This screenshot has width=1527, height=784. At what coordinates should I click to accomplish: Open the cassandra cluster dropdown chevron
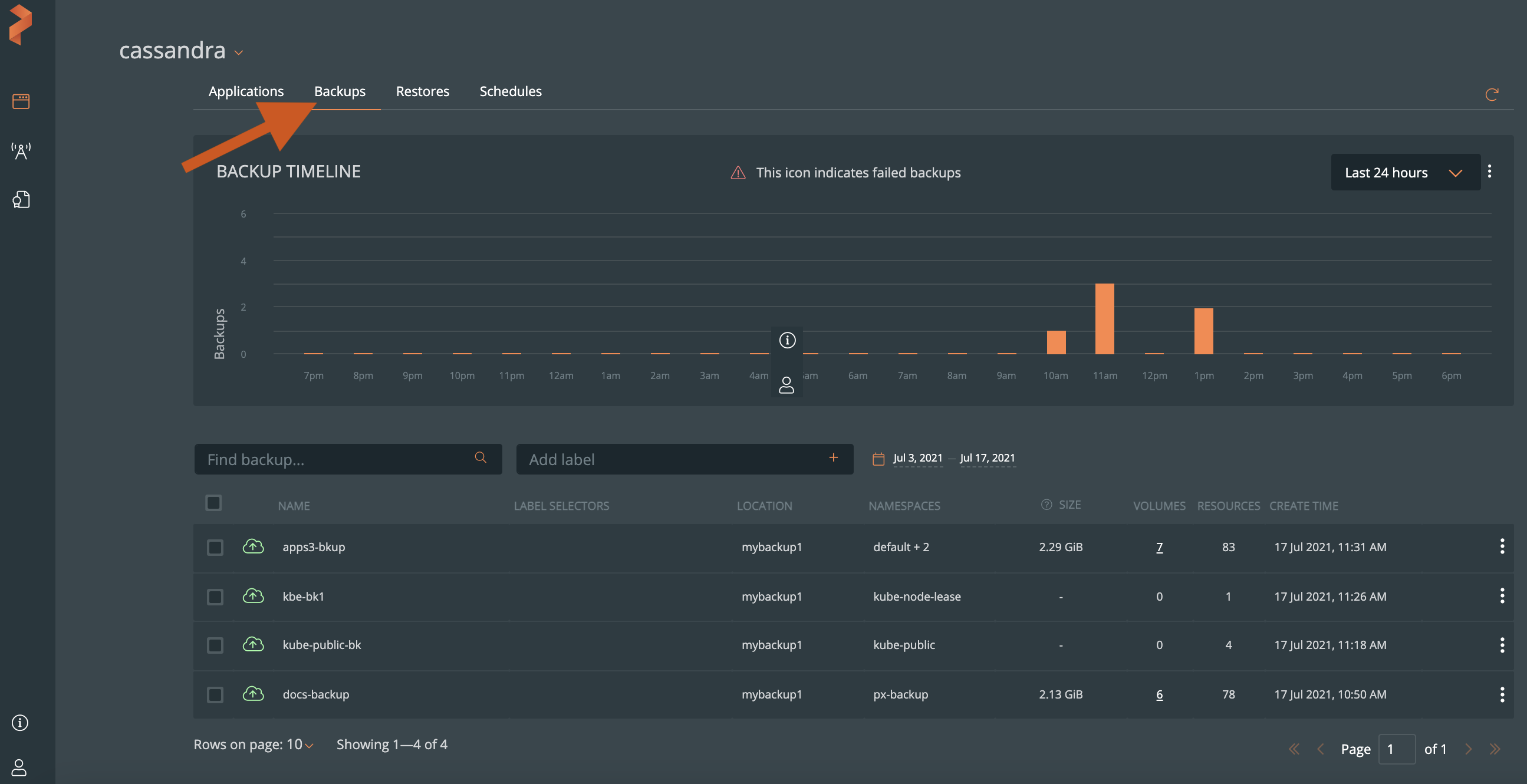coord(238,52)
